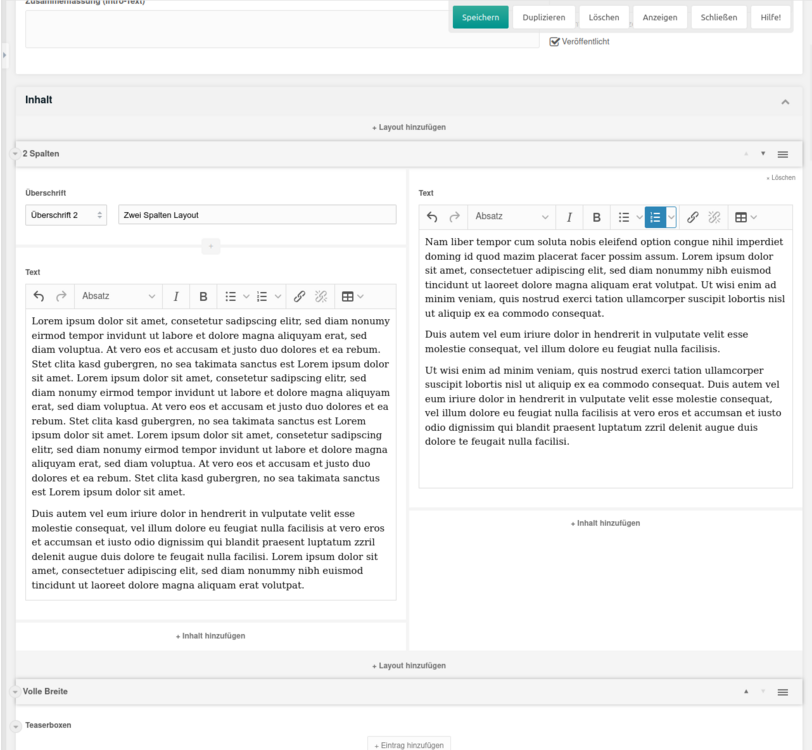Open numbered list style options in the right editor
This screenshot has width=812, height=750.
[x=671, y=217]
